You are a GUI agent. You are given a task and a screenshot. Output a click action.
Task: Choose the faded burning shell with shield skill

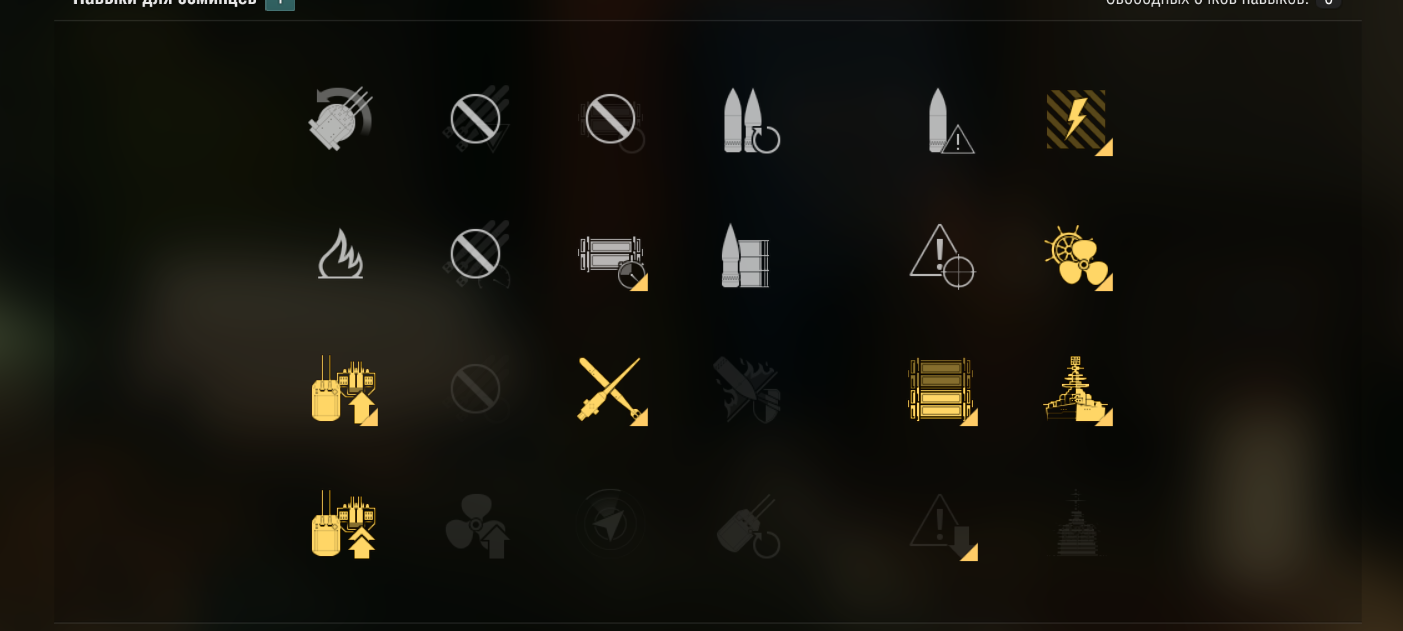(747, 390)
